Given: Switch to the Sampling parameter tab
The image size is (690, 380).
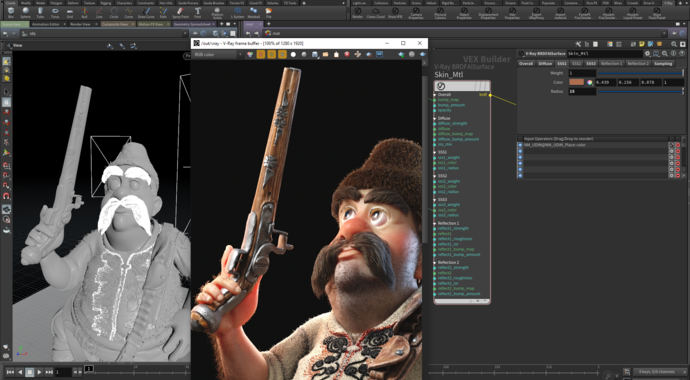Looking at the screenshot, I should coord(663,63).
